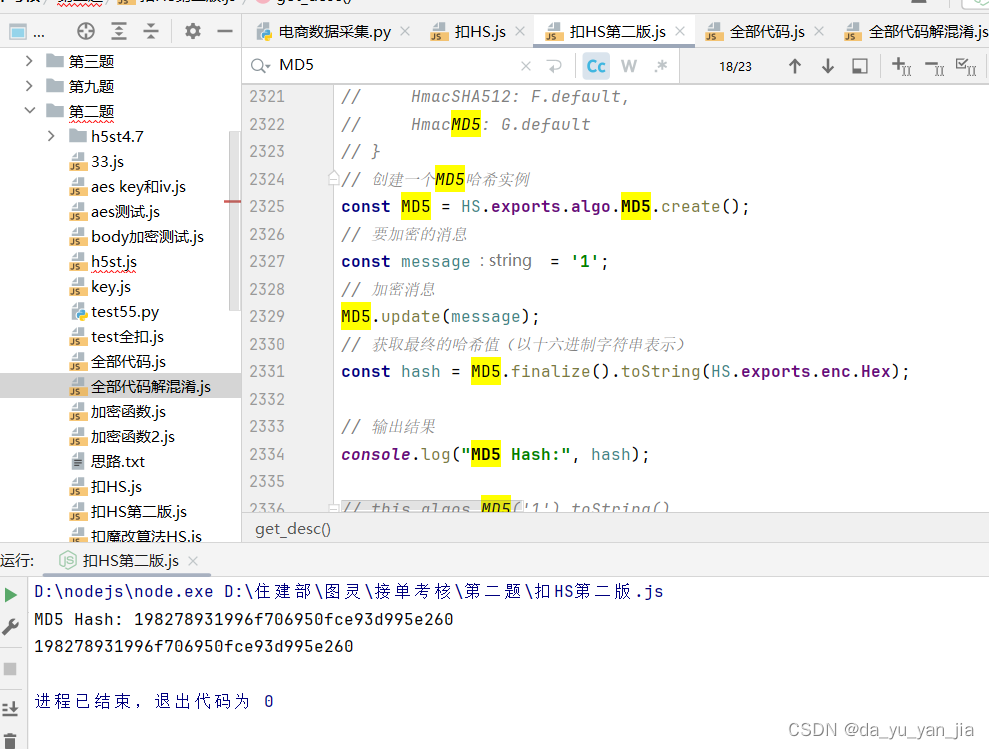Toggle match case in search bar
The height and width of the screenshot is (749, 989).
(x=596, y=65)
